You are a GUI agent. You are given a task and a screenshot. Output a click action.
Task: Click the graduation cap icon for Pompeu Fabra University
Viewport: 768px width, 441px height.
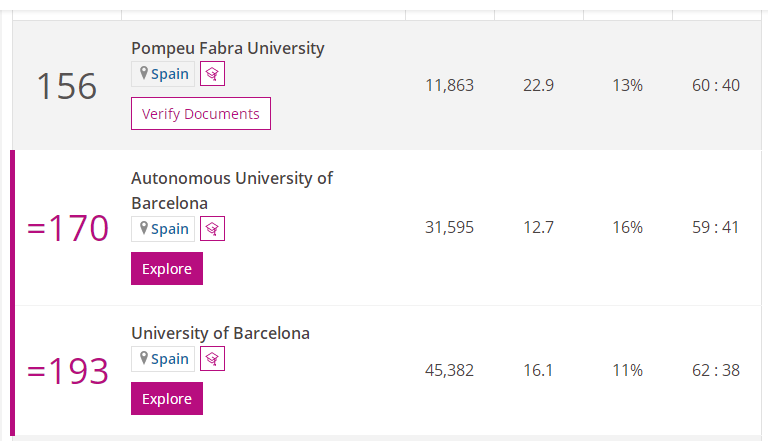tap(212, 73)
